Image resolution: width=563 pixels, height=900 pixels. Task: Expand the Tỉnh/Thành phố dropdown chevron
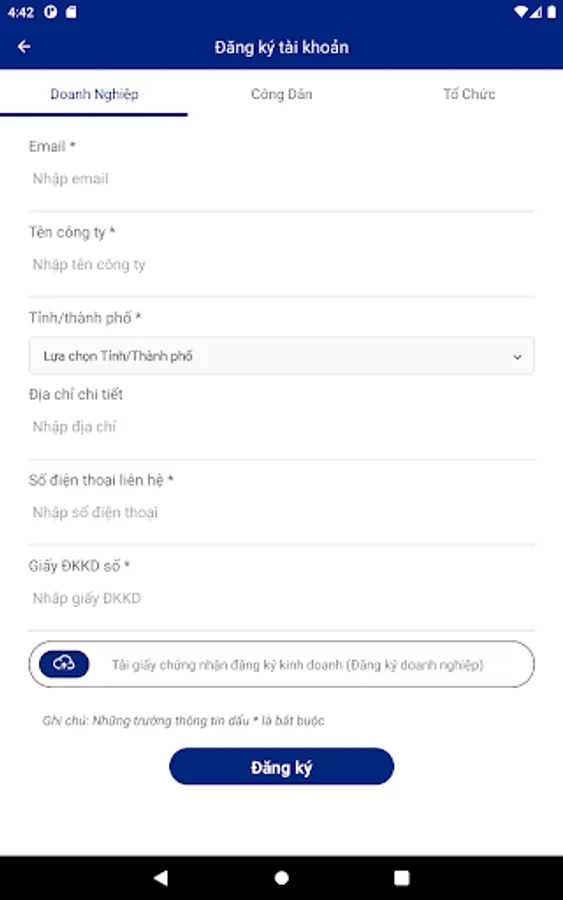(x=517, y=356)
